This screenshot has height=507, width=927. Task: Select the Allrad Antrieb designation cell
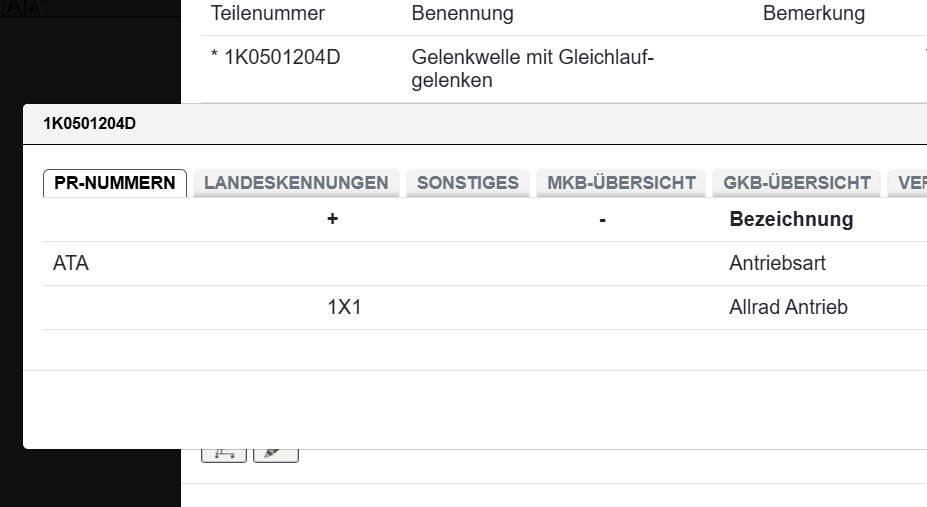coord(788,308)
